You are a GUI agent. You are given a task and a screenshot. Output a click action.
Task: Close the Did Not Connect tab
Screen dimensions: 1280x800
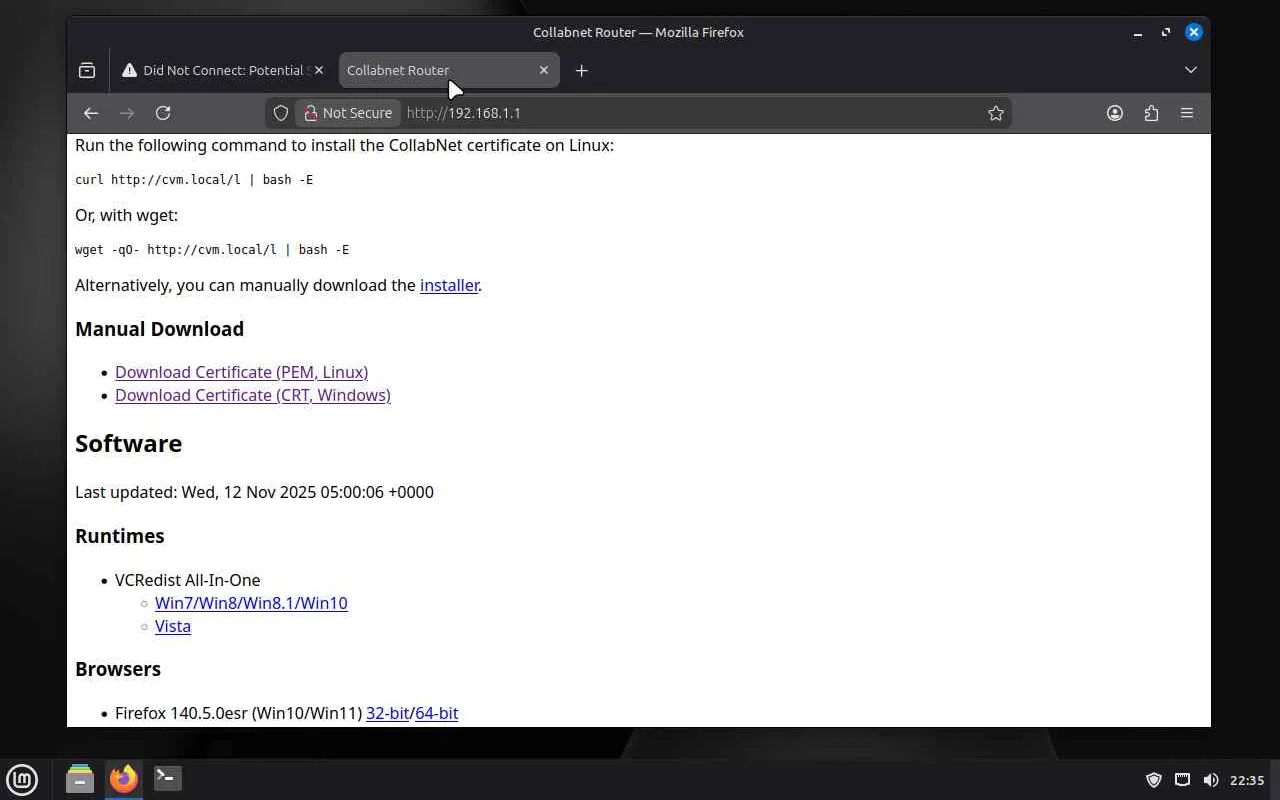tap(319, 70)
